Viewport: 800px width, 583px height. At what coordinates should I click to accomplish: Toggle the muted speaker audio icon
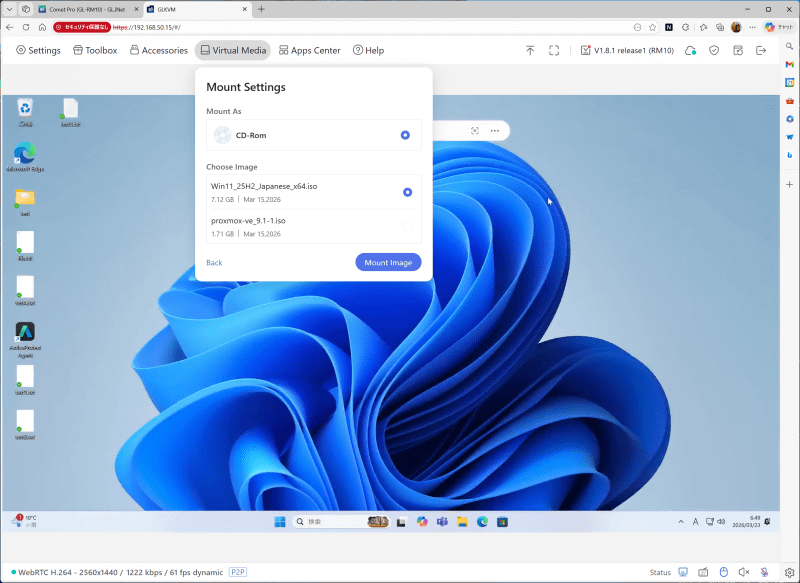(744, 572)
